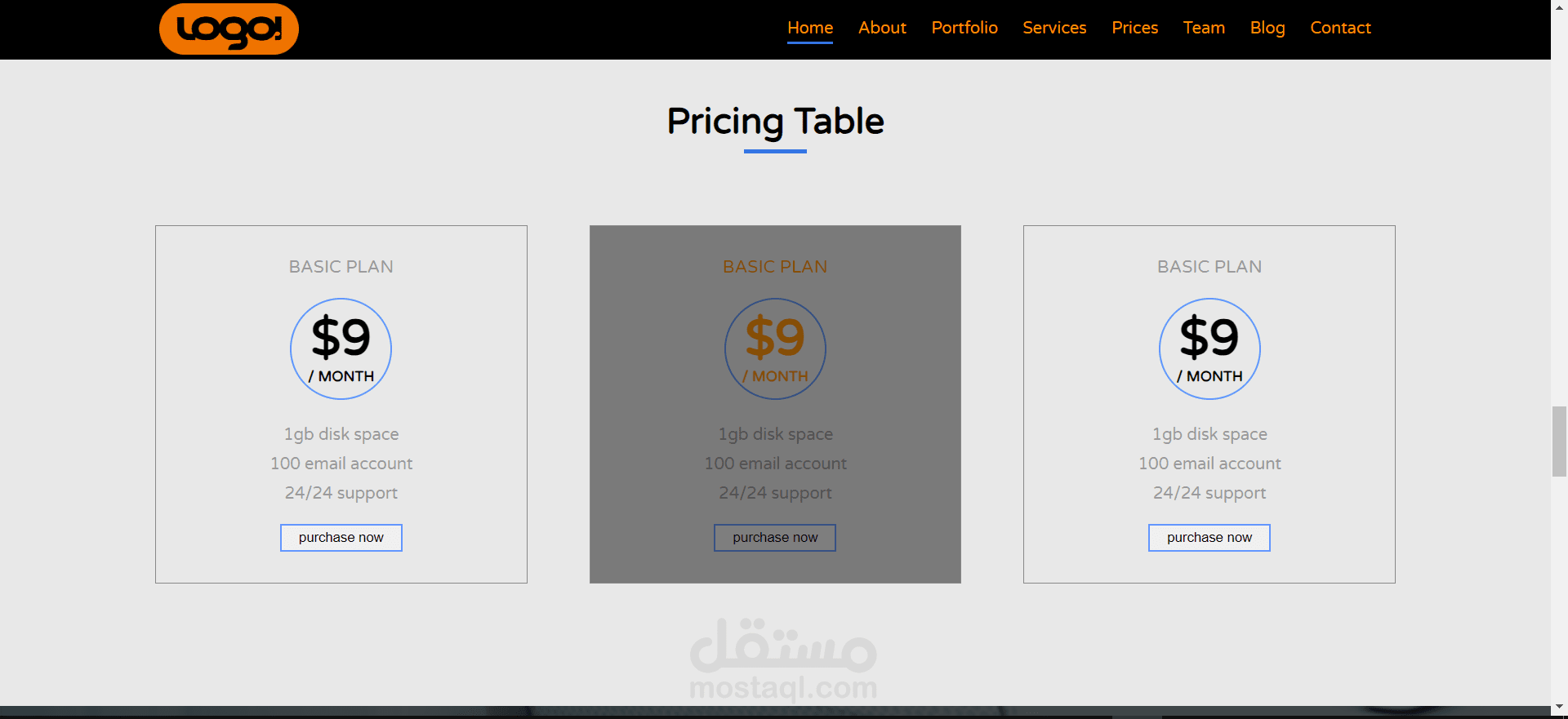Click '100 email account' in the left card

coord(341,464)
